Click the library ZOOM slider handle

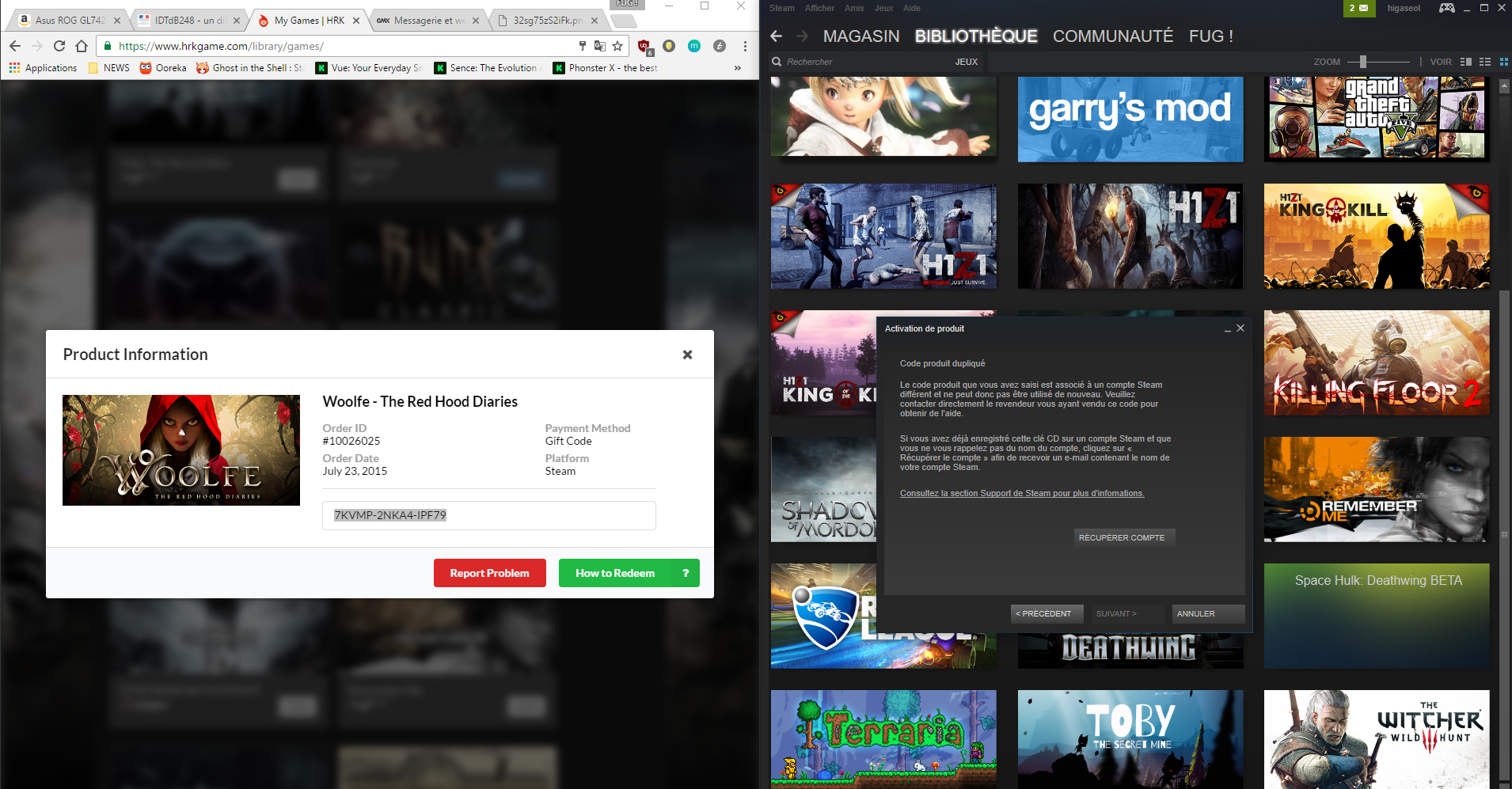pyautogui.click(x=1362, y=62)
